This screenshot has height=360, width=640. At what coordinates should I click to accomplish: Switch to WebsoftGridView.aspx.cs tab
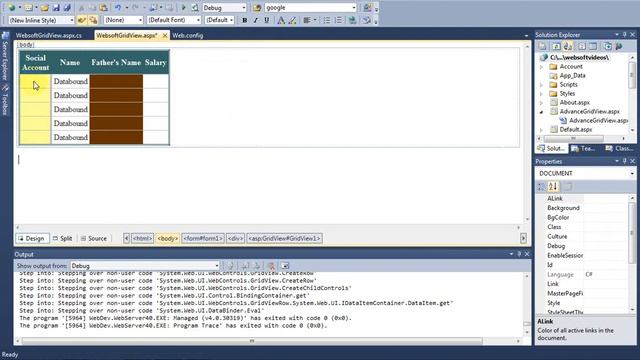pos(49,36)
